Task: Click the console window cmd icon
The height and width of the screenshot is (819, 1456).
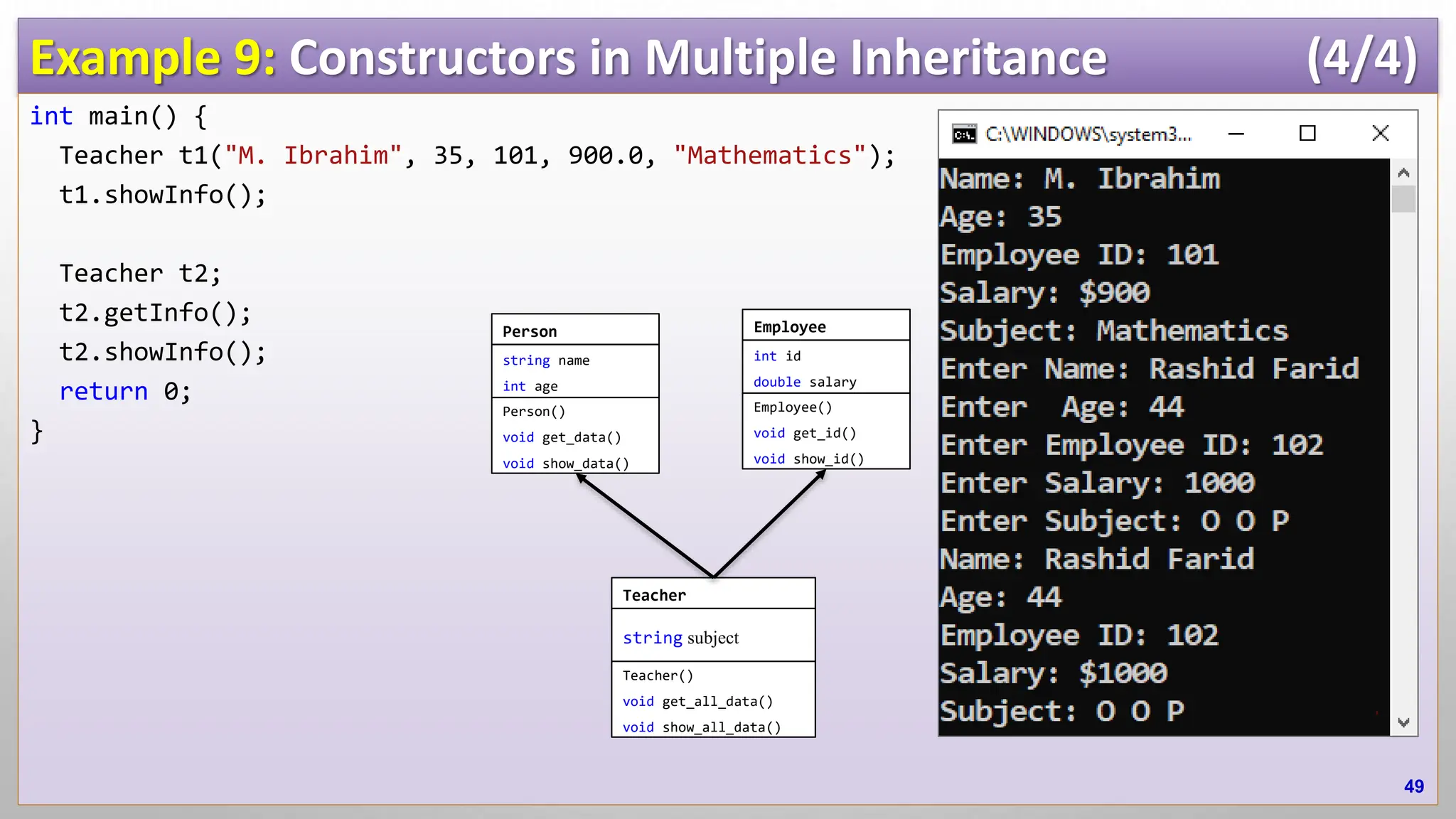Action: (x=964, y=134)
